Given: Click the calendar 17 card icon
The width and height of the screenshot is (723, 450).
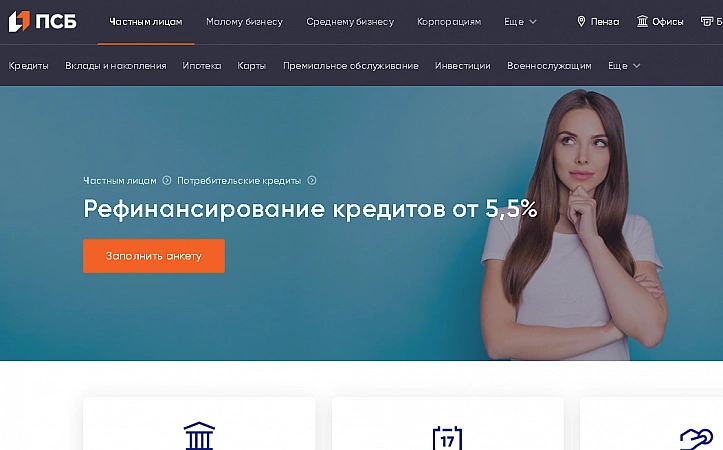Looking at the screenshot, I should point(447,437).
